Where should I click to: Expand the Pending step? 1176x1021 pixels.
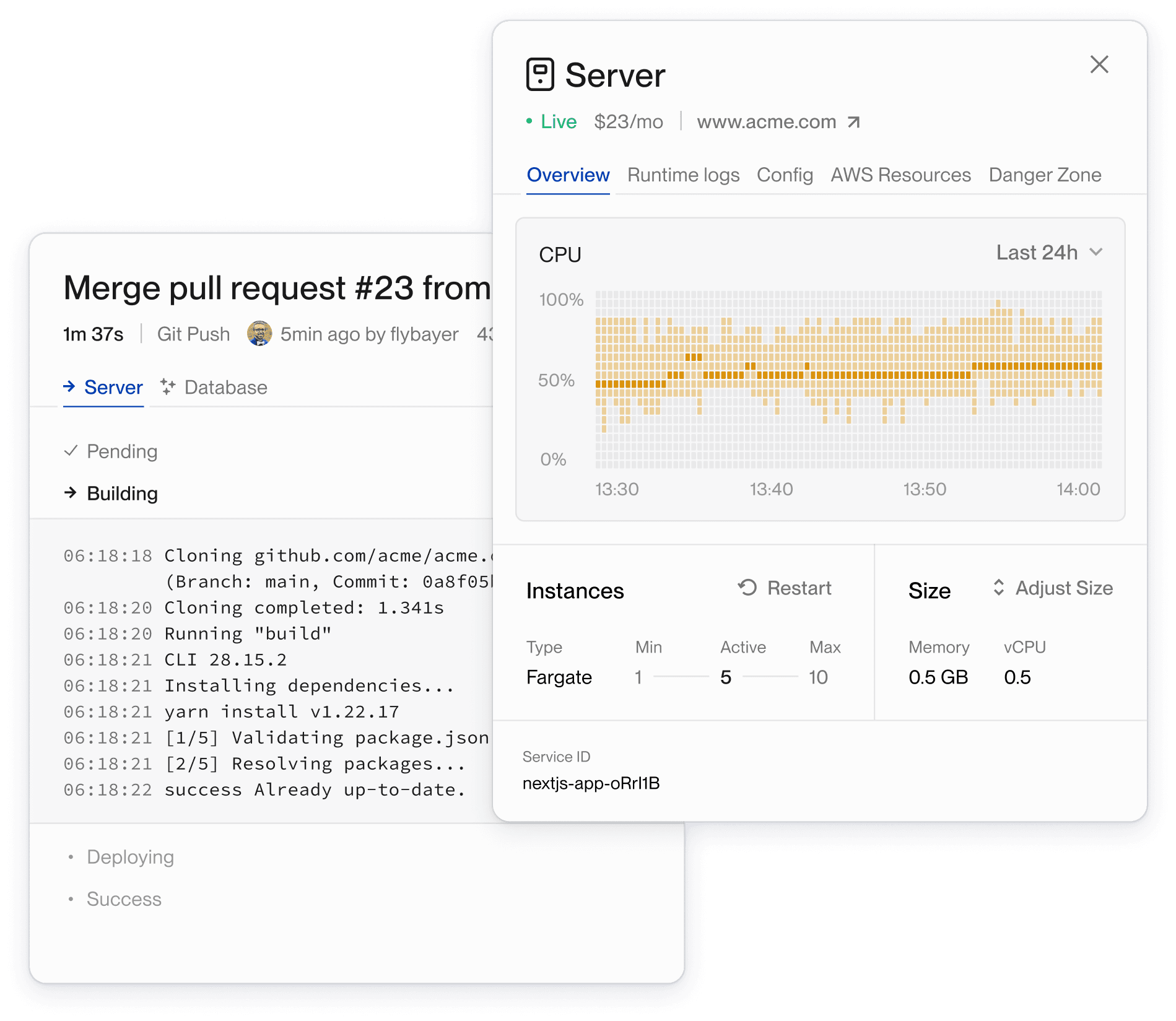[x=122, y=451]
